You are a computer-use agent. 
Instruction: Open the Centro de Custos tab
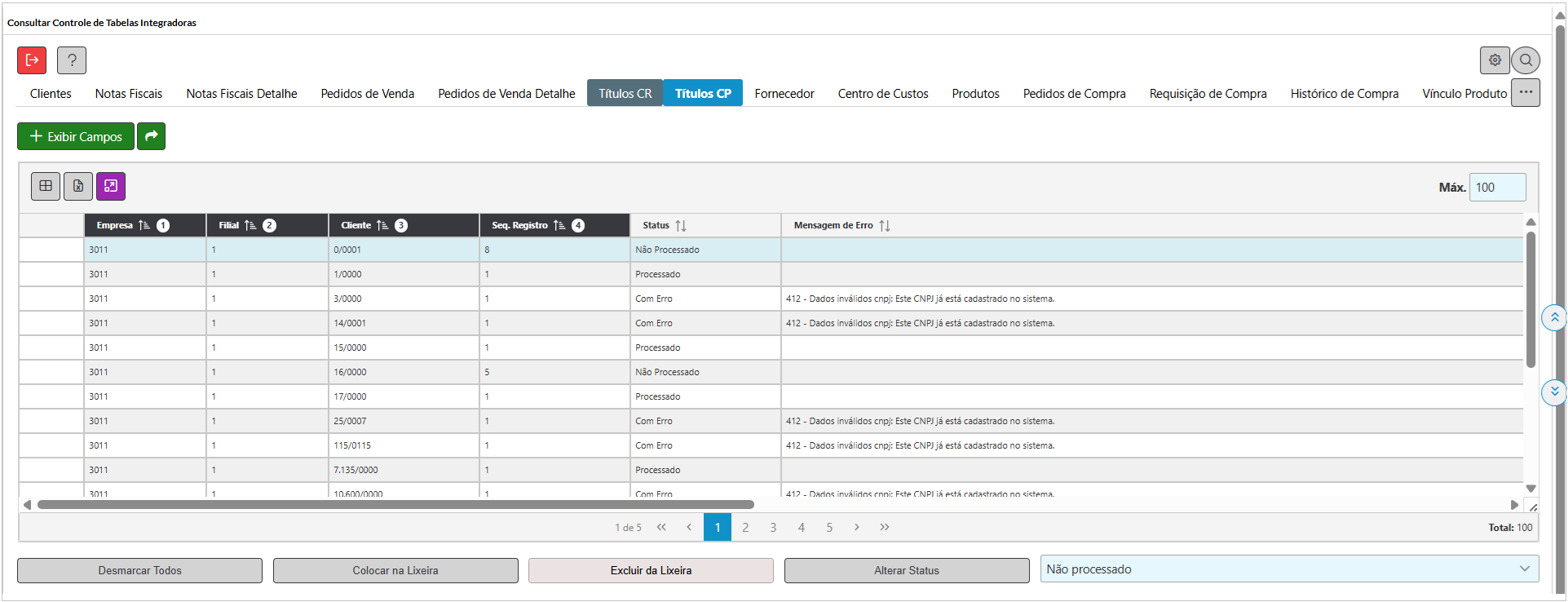pyautogui.click(x=883, y=94)
